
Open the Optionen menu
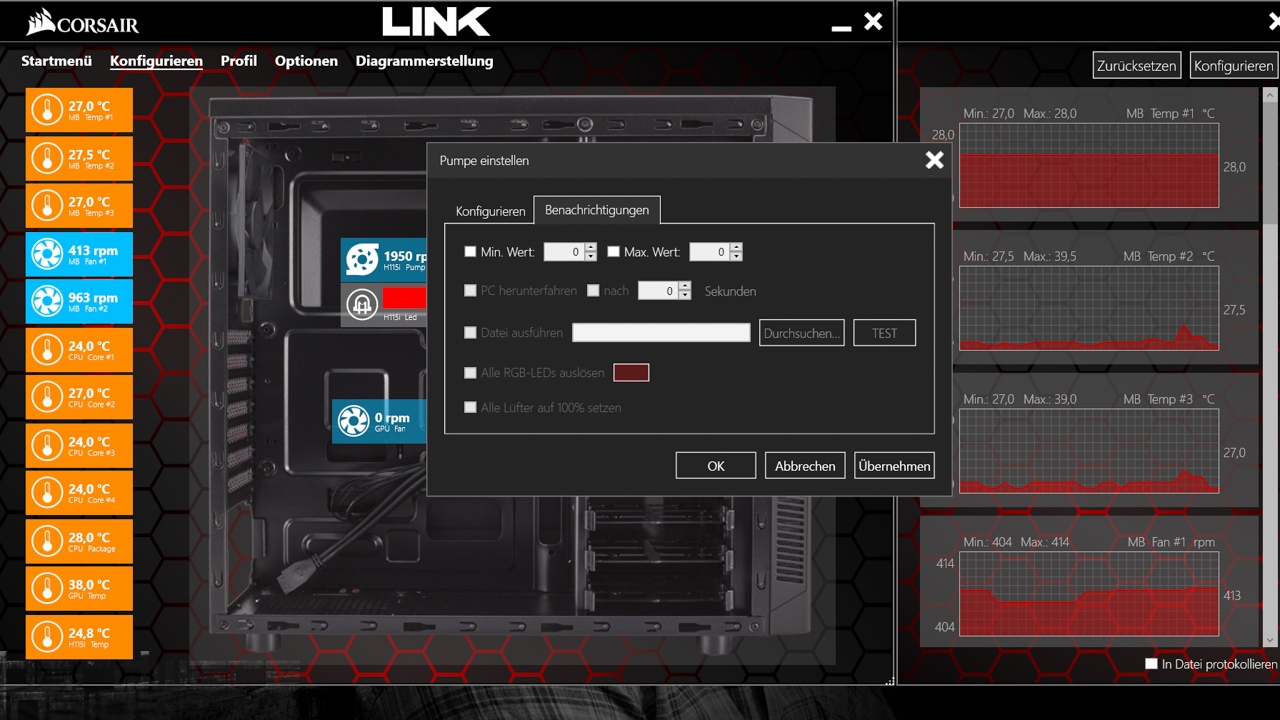(306, 61)
